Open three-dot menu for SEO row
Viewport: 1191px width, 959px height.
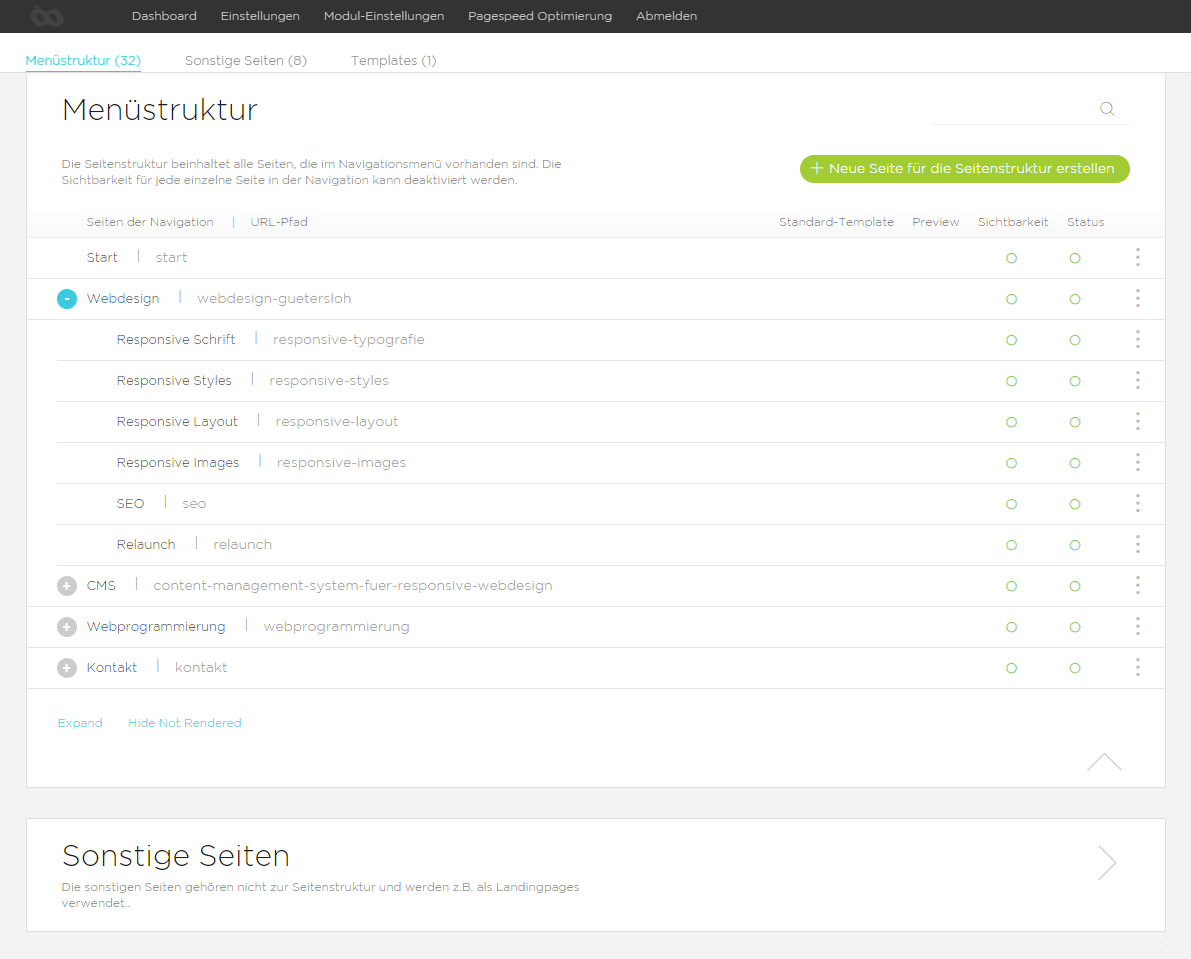(x=1137, y=504)
